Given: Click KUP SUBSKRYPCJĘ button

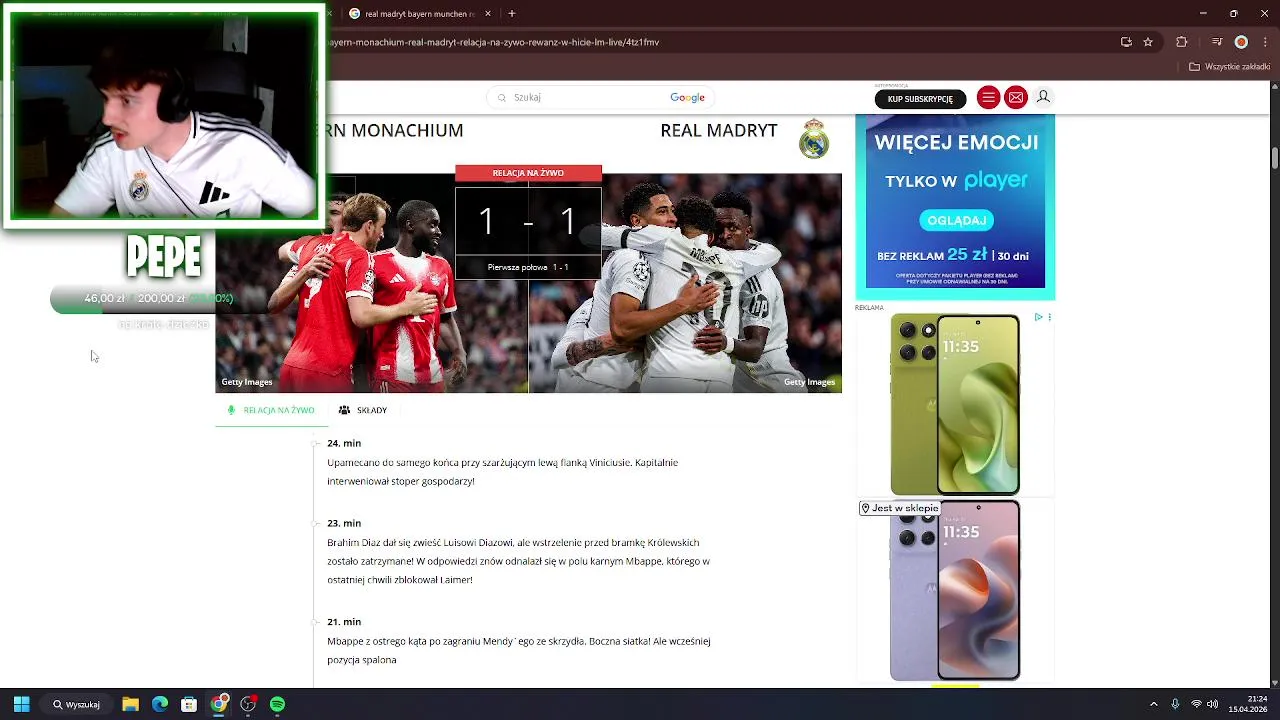Looking at the screenshot, I should pos(920,98).
